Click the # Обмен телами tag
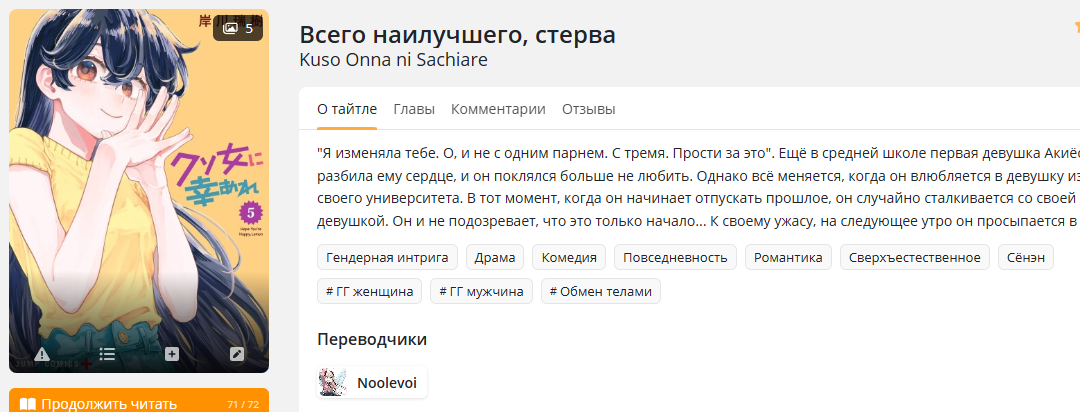The height and width of the screenshot is (412, 1080). (601, 291)
